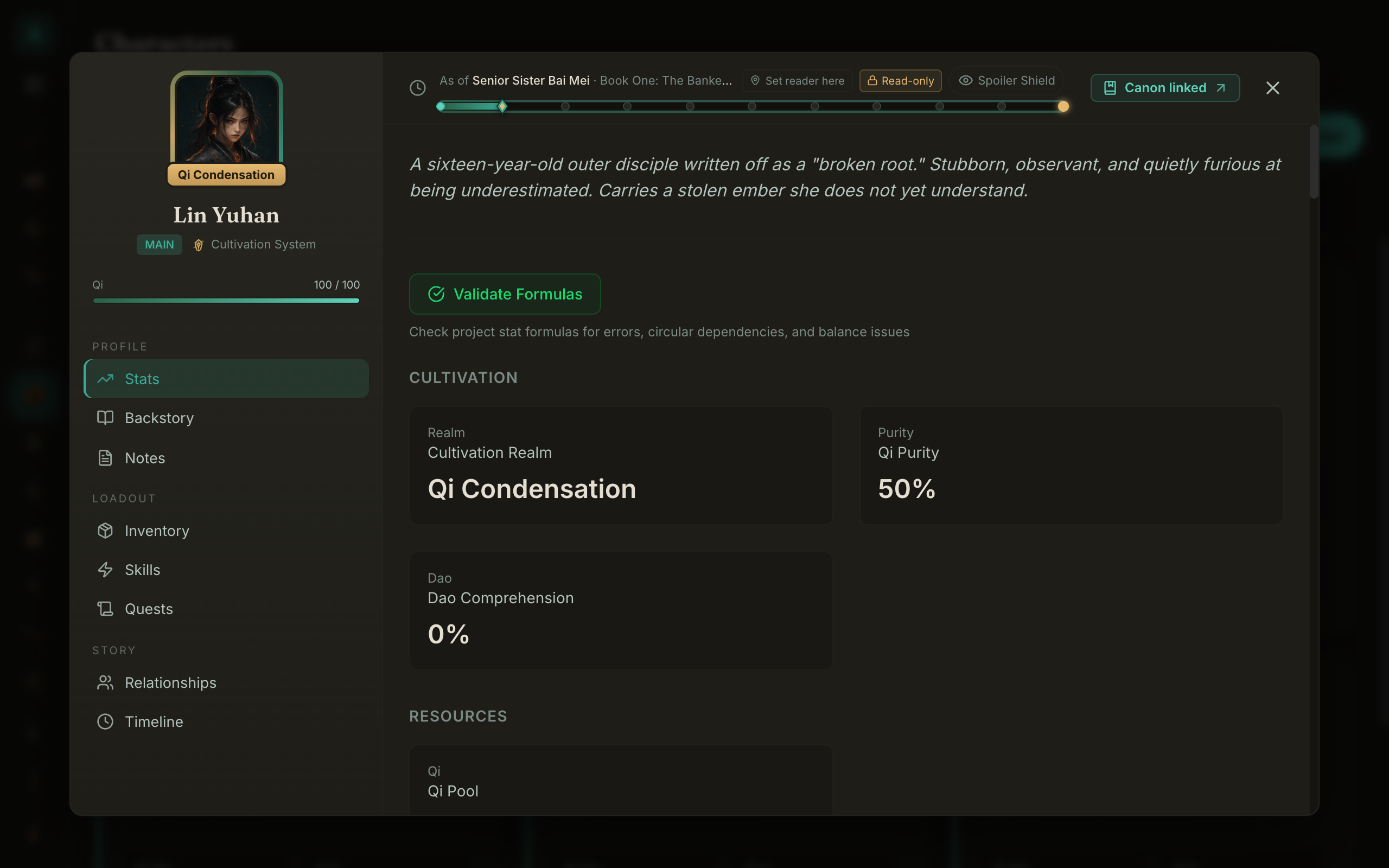Click the Qi Pool resource card
Viewport: 1389px width, 868px height.
621,780
